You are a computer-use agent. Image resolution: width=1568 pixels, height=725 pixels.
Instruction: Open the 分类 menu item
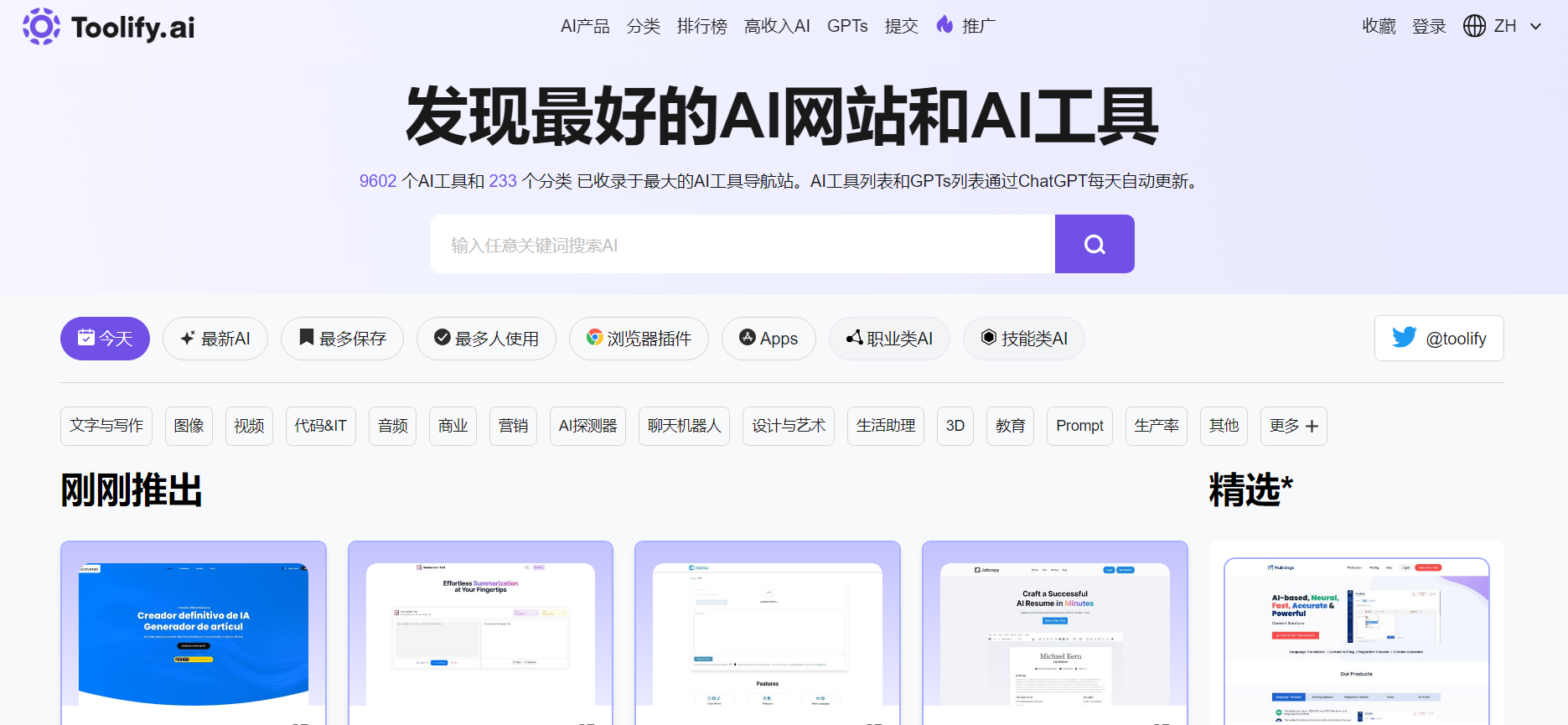click(x=644, y=26)
